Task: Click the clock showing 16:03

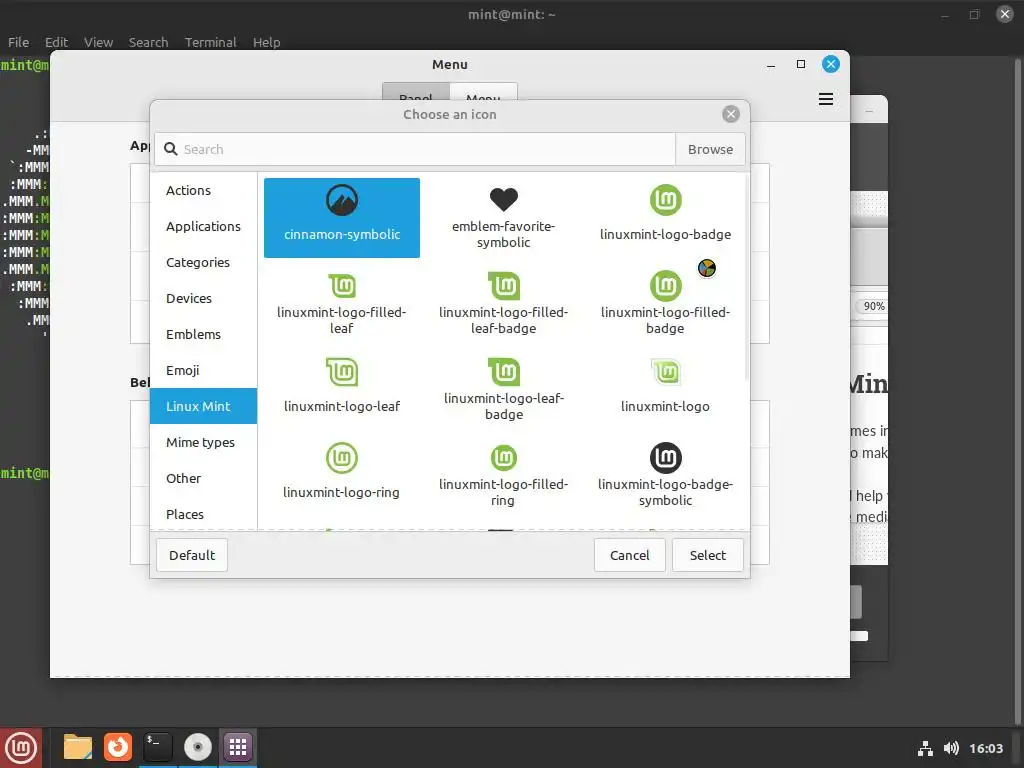Action: point(985,748)
